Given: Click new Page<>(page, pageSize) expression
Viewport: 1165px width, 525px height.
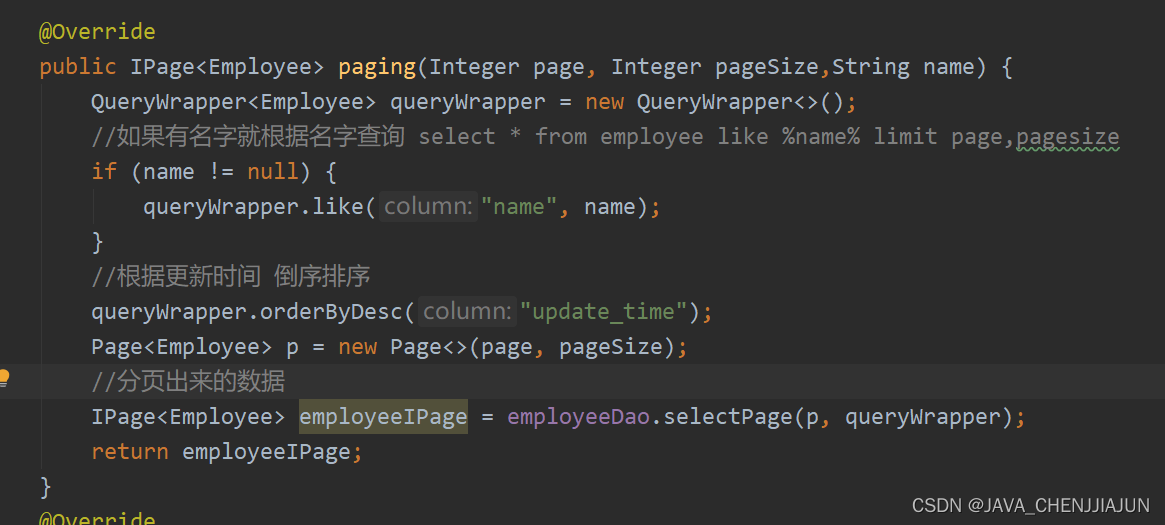Looking at the screenshot, I should click(x=509, y=348).
